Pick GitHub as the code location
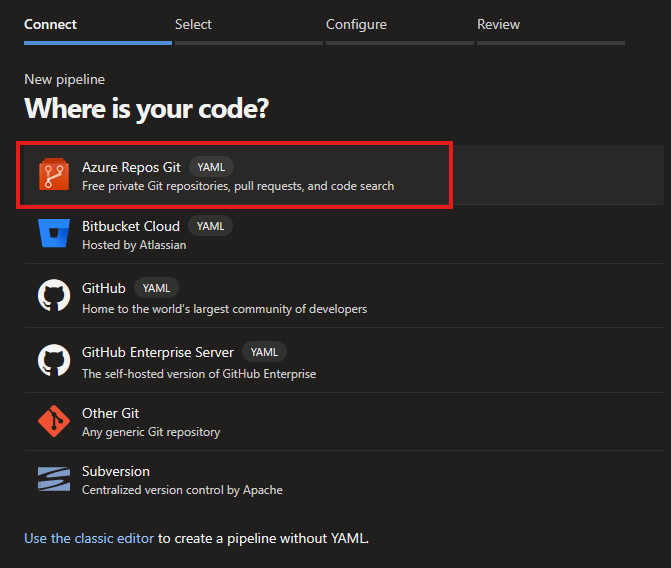 click(104, 288)
